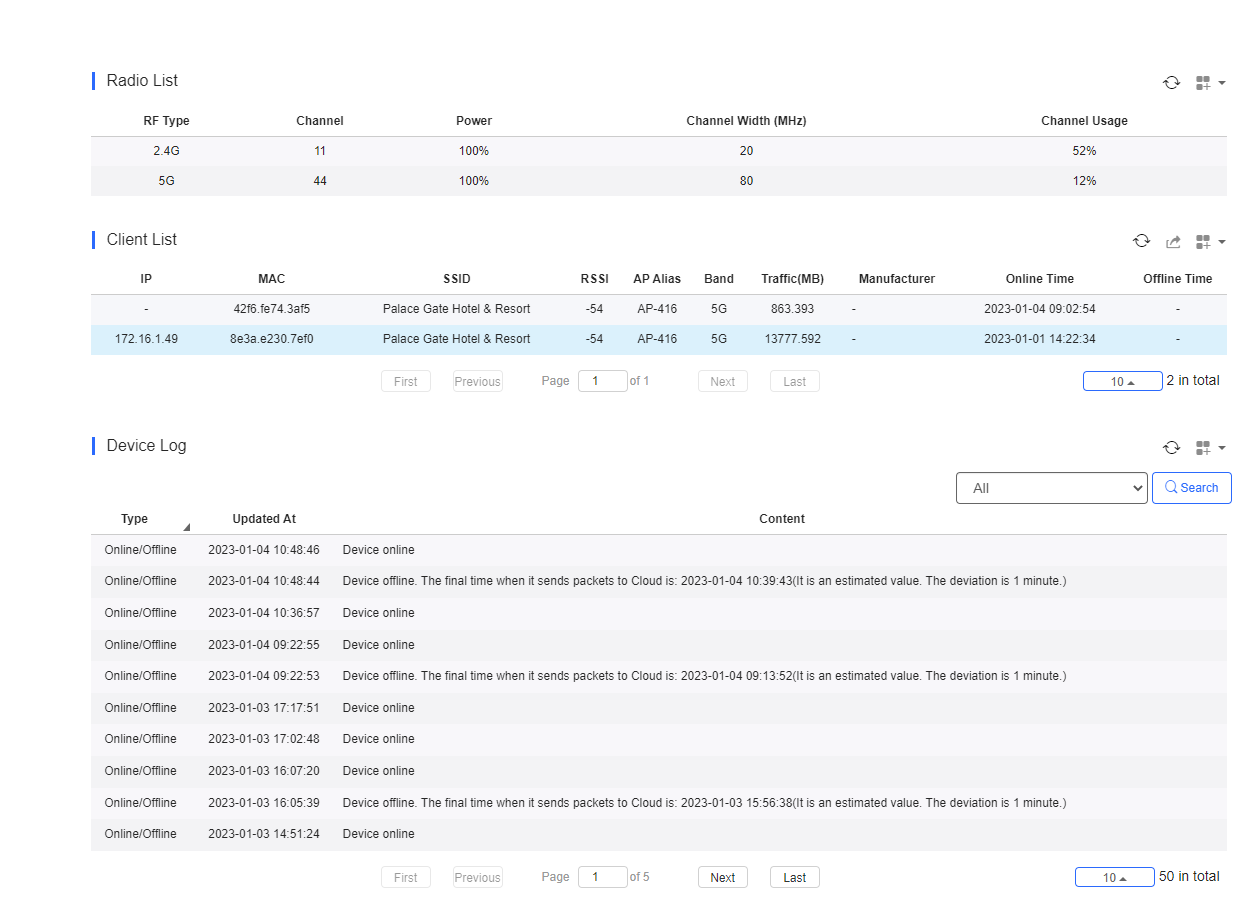This screenshot has height=916, width=1250.
Task: Click Client List page number field
Action: tap(602, 381)
